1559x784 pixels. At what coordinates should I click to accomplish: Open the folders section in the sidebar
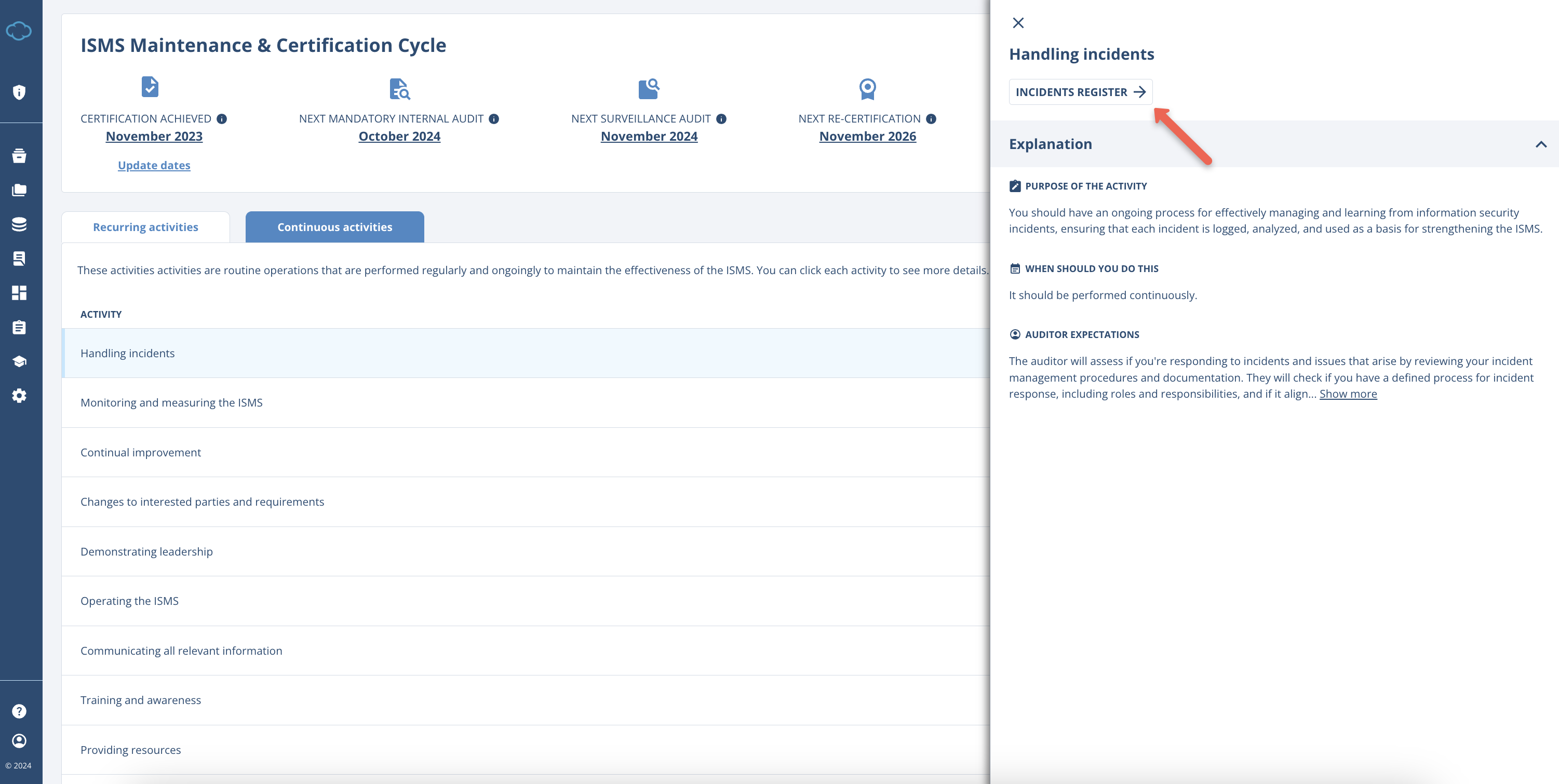pyautogui.click(x=20, y=190)
